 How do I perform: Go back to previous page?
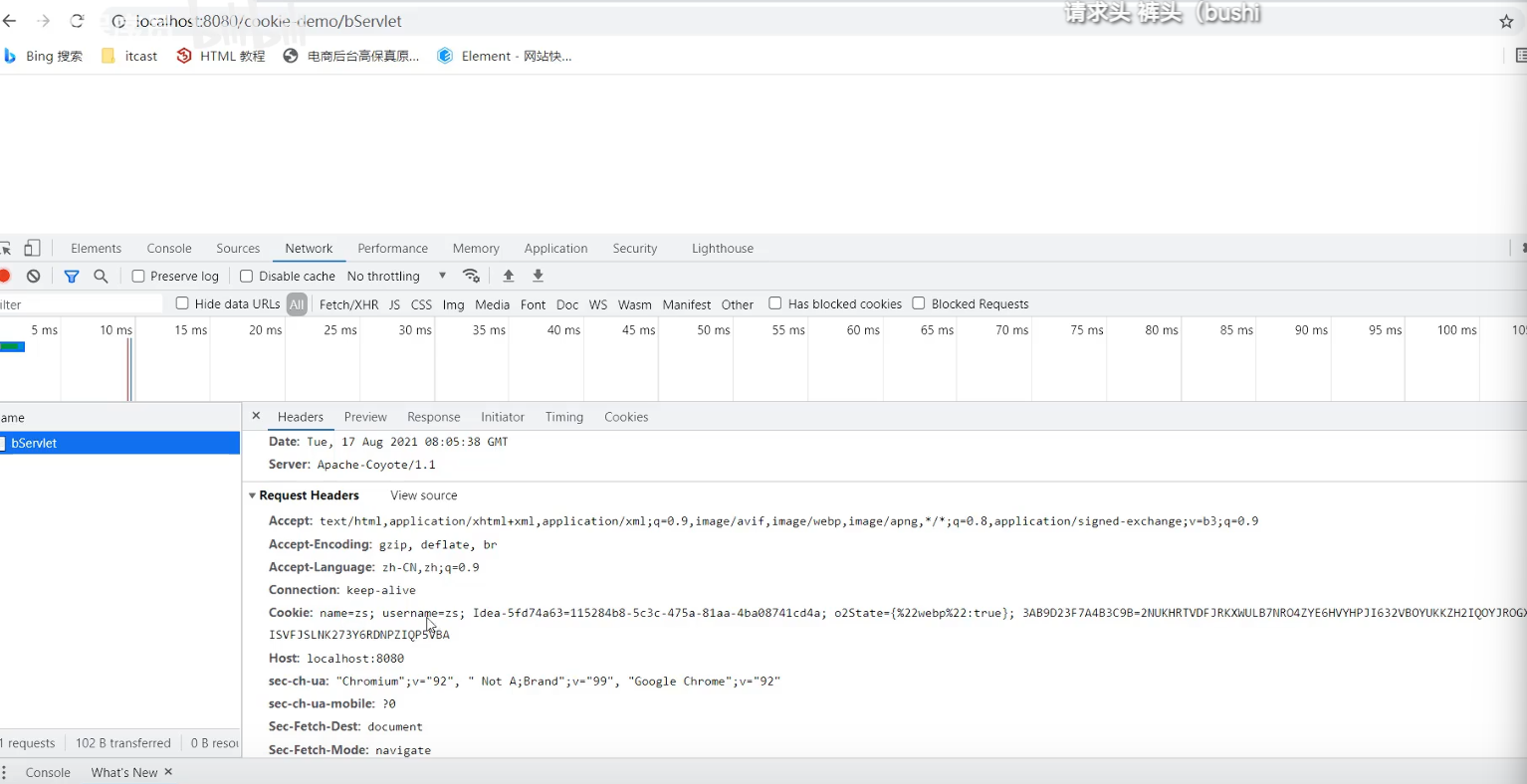click(10, 21)
